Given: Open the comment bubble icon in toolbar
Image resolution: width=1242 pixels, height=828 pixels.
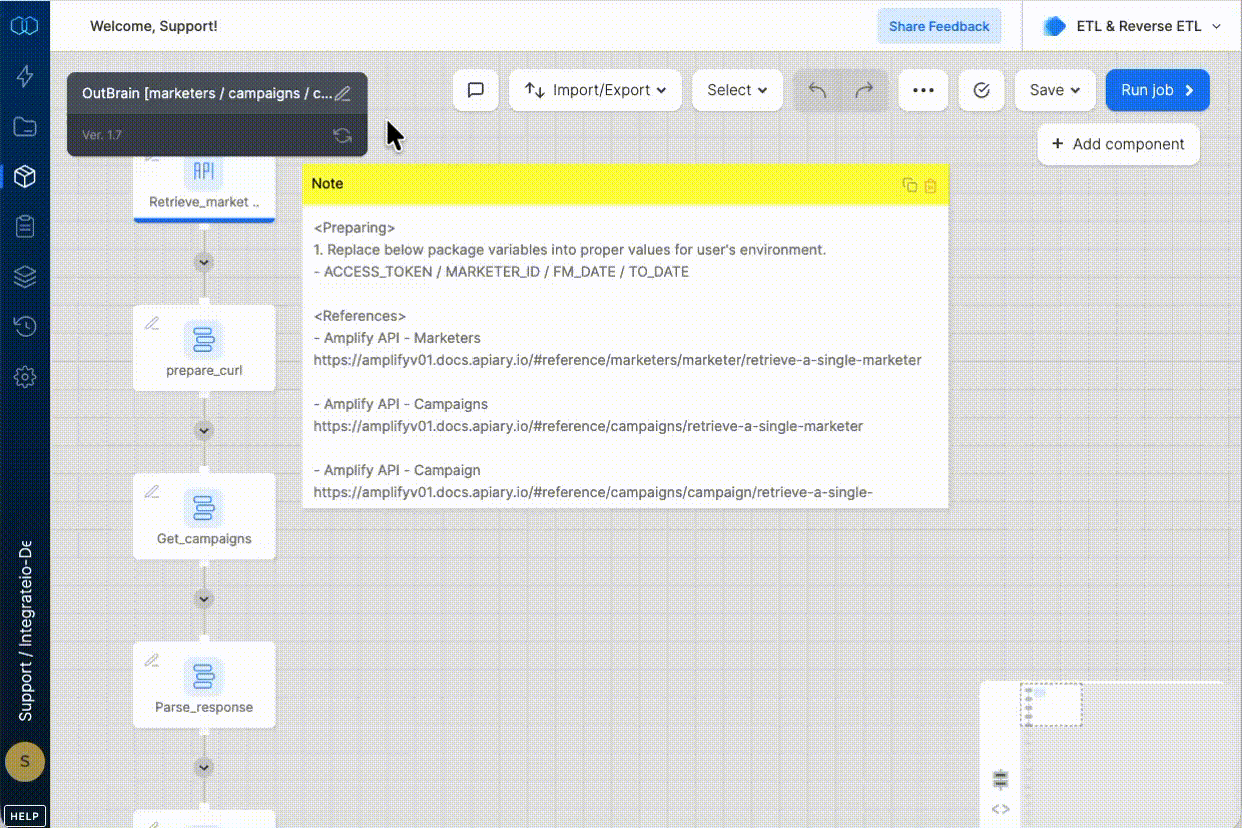Looking at the screenshot, I should click(x=475, y=90).
